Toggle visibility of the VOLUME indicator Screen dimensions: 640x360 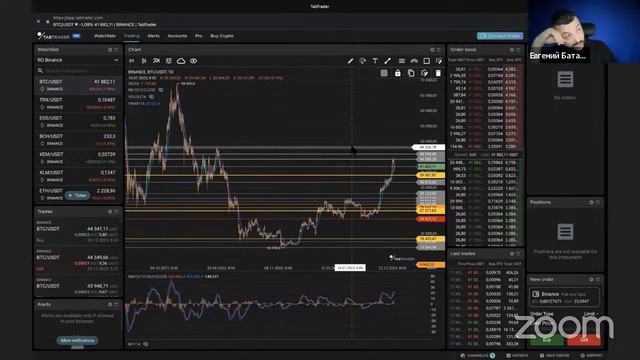151,97
